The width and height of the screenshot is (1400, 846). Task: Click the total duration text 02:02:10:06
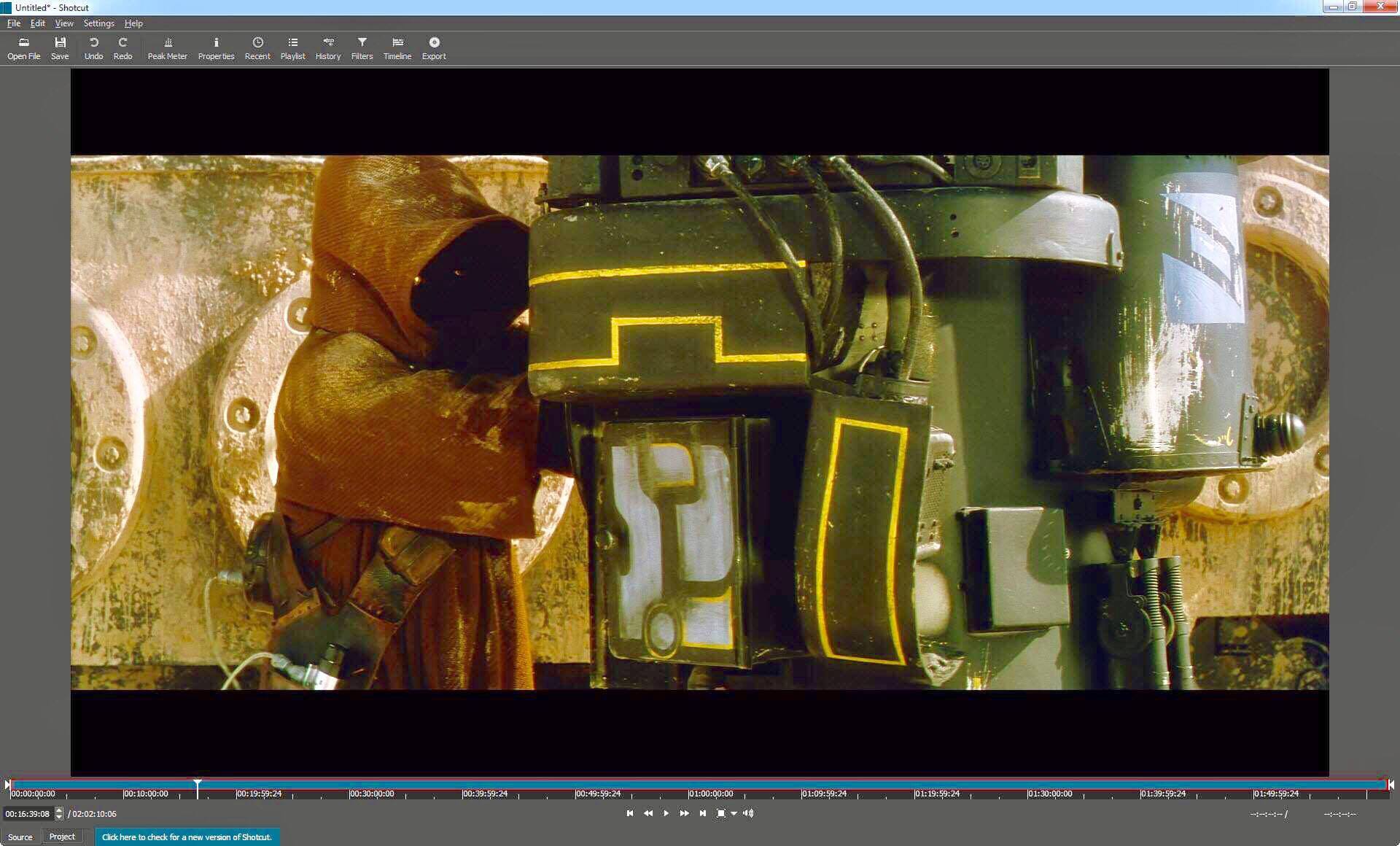pyautogui.click(x=94, y=814)
